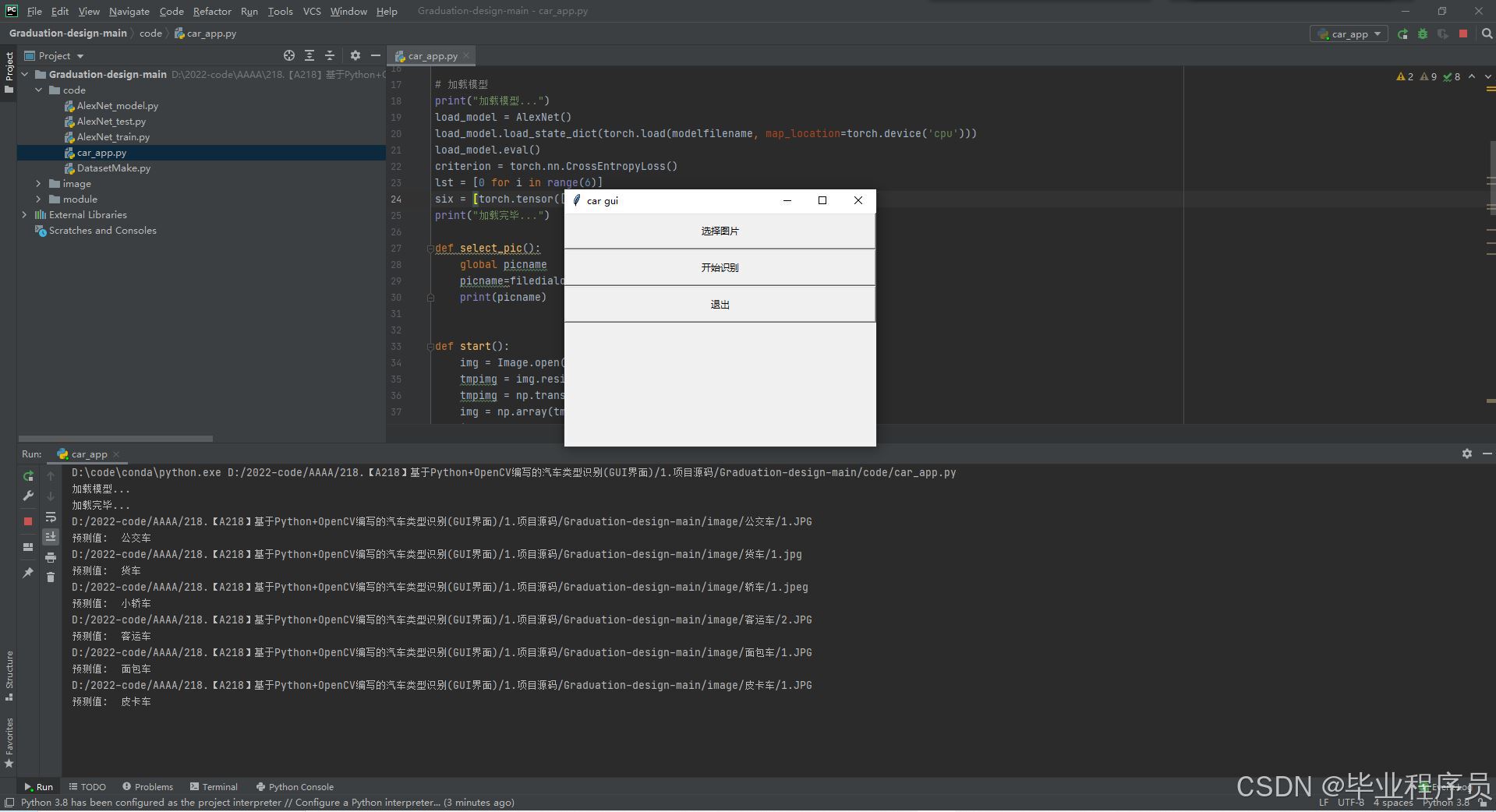The image size is (1496, 812).
Task: Expand all in the Project panel
Action: [x=309, y=55]
